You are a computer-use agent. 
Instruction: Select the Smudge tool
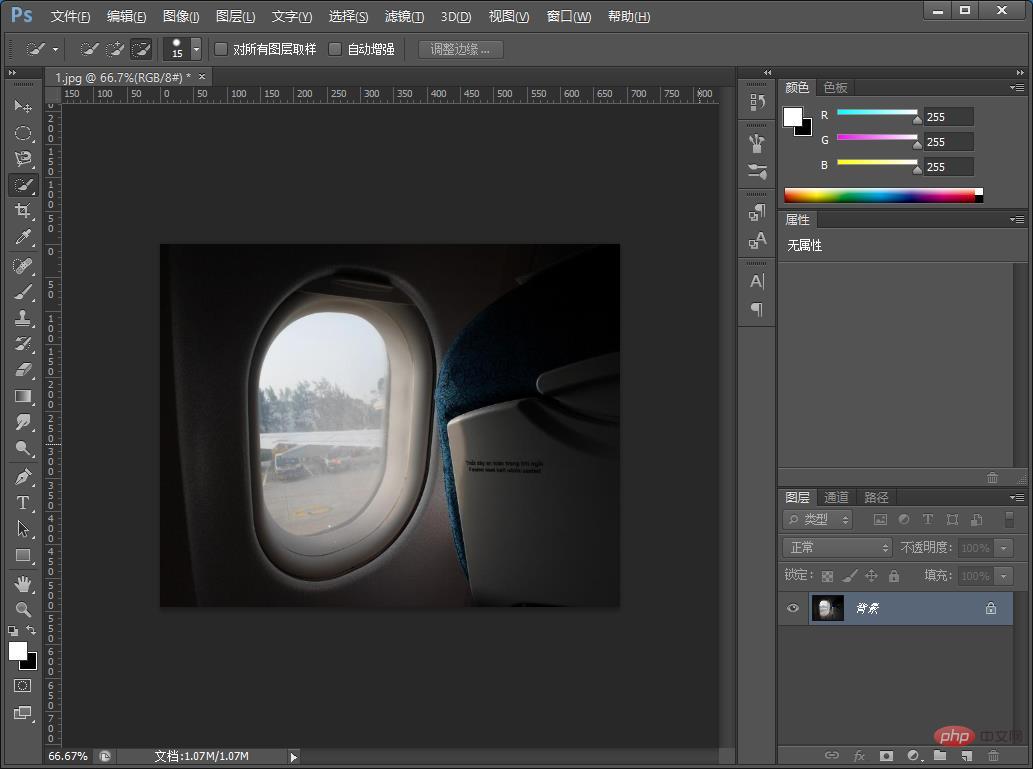pos(23,422)
